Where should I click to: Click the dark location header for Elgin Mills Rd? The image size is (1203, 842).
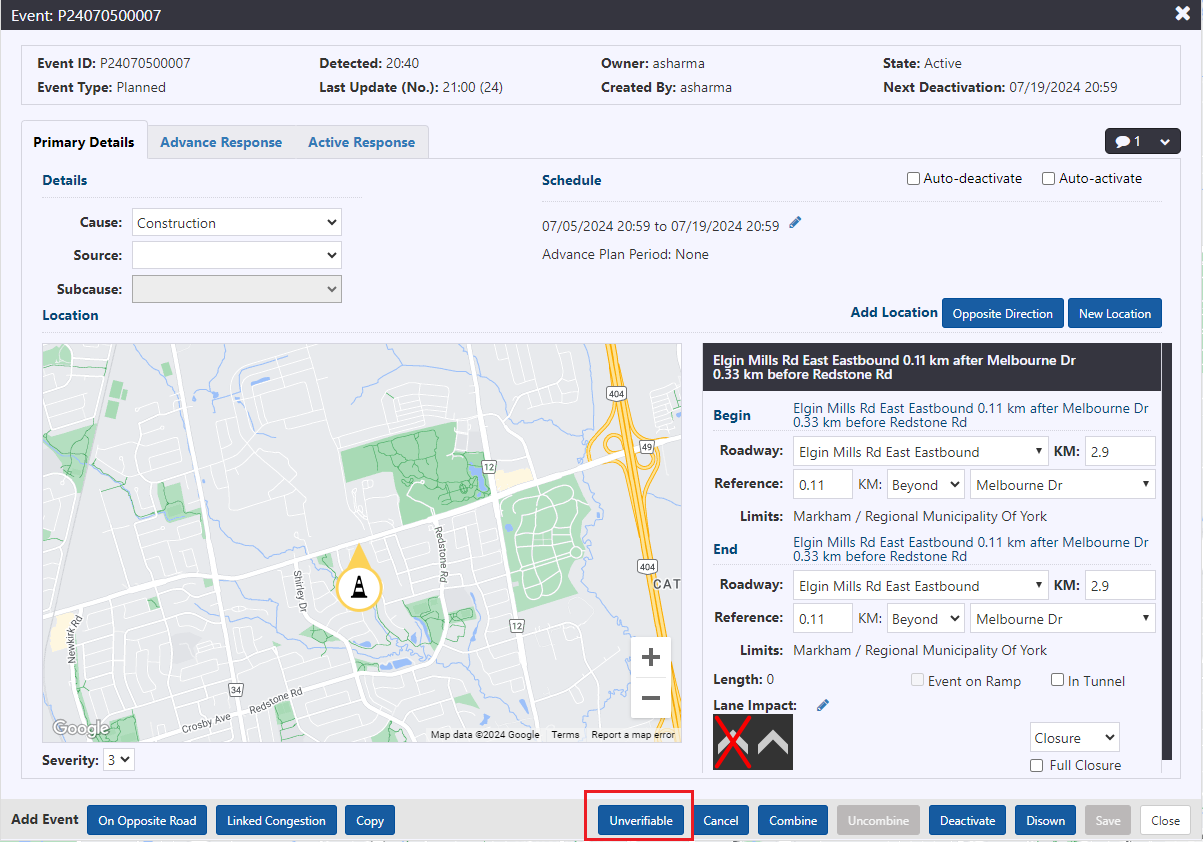click(932, 367)
